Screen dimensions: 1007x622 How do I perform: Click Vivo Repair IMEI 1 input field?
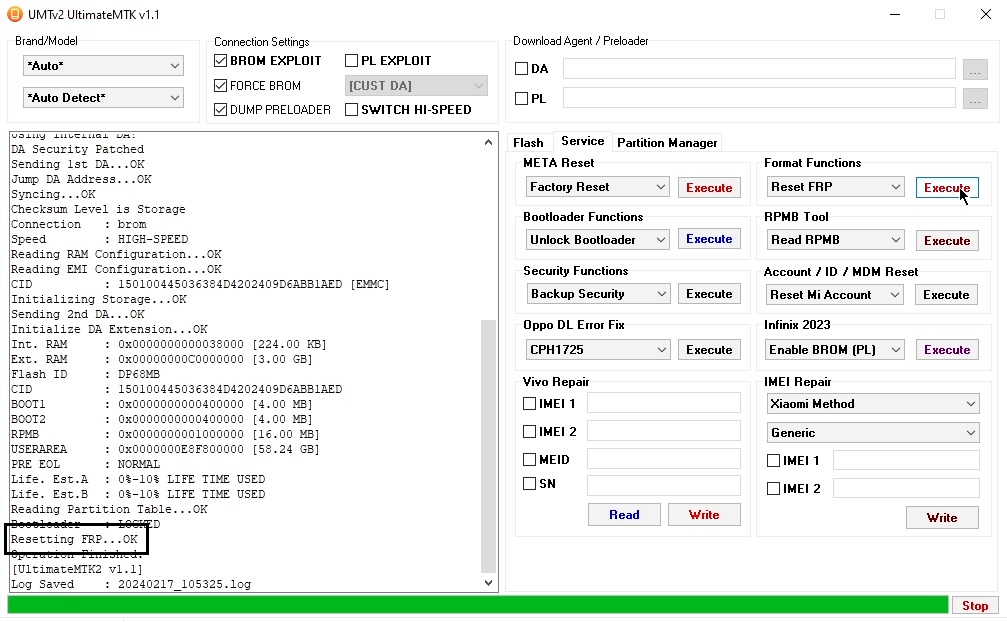tap(663, 403)
